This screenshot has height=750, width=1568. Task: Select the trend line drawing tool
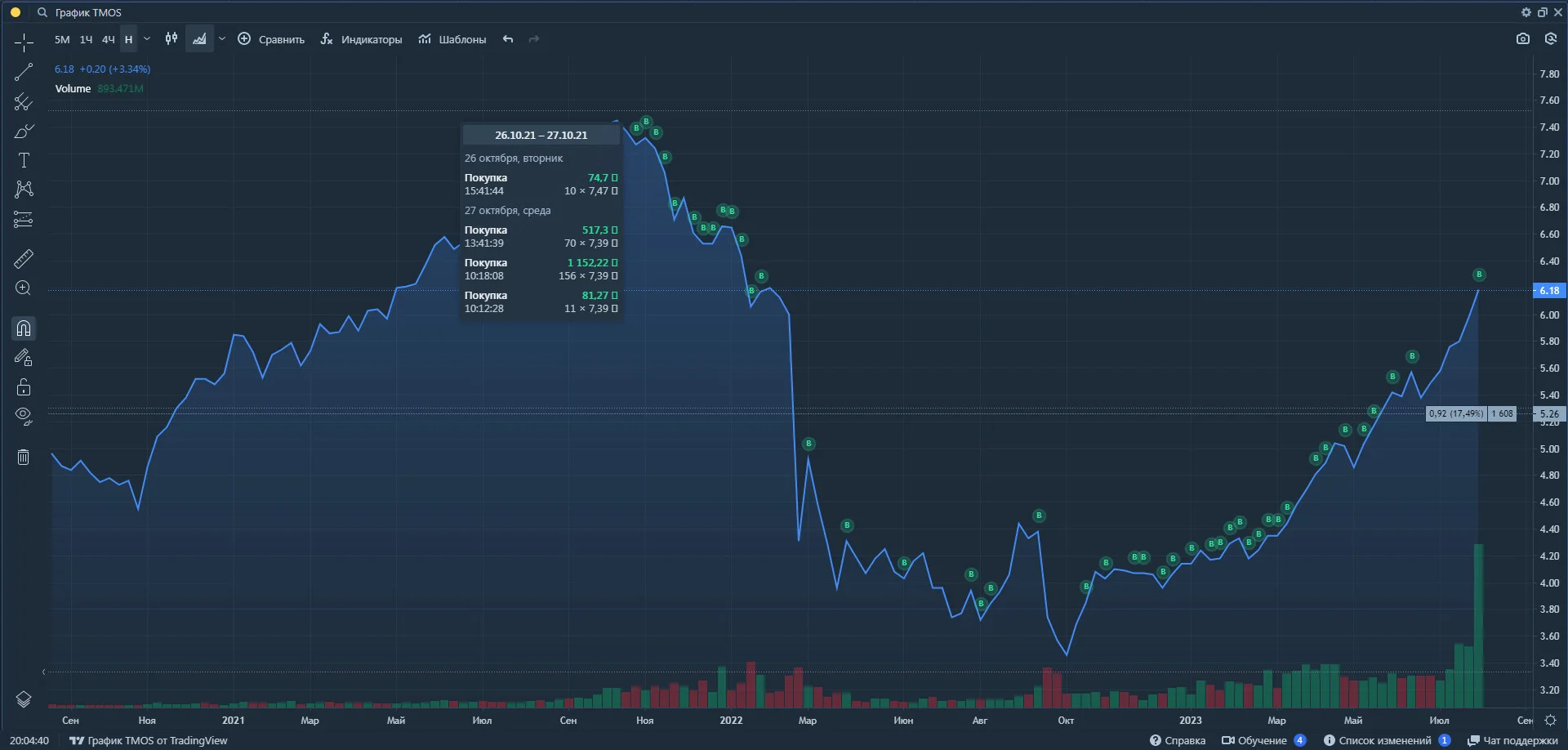(24, 72)
